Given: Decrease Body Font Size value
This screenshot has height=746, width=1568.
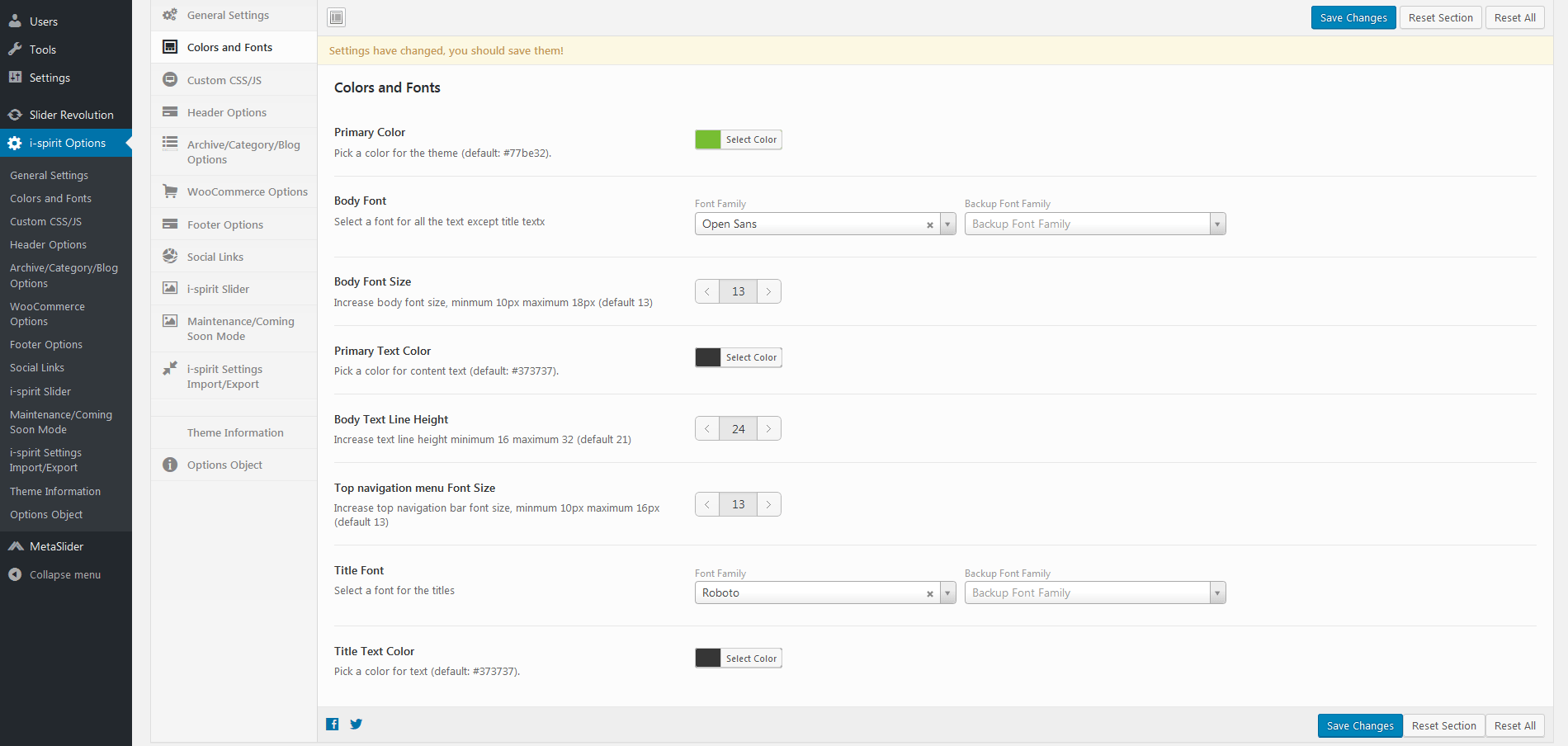Looking at the screenshot, I should coord(707,291).
